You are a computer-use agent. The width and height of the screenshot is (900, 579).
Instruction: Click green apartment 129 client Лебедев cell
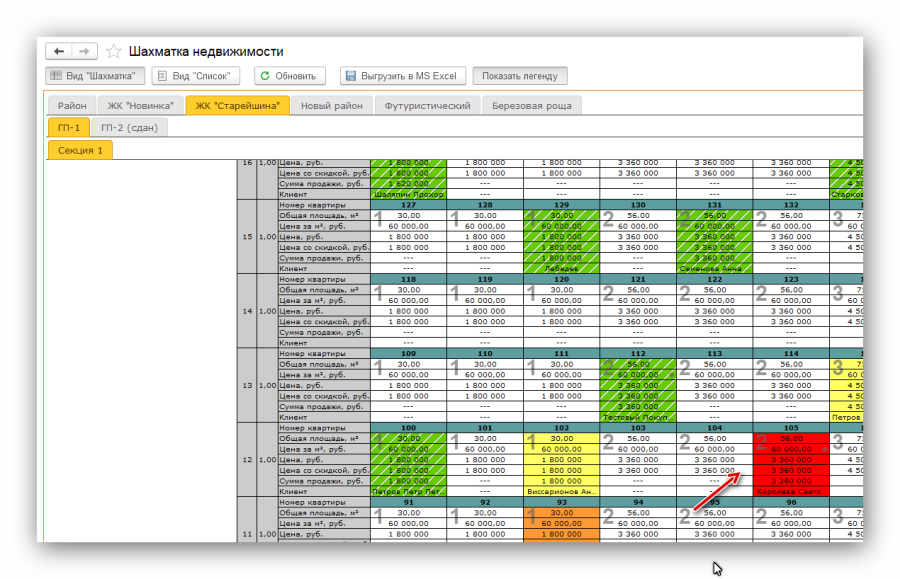pos(560,268)
